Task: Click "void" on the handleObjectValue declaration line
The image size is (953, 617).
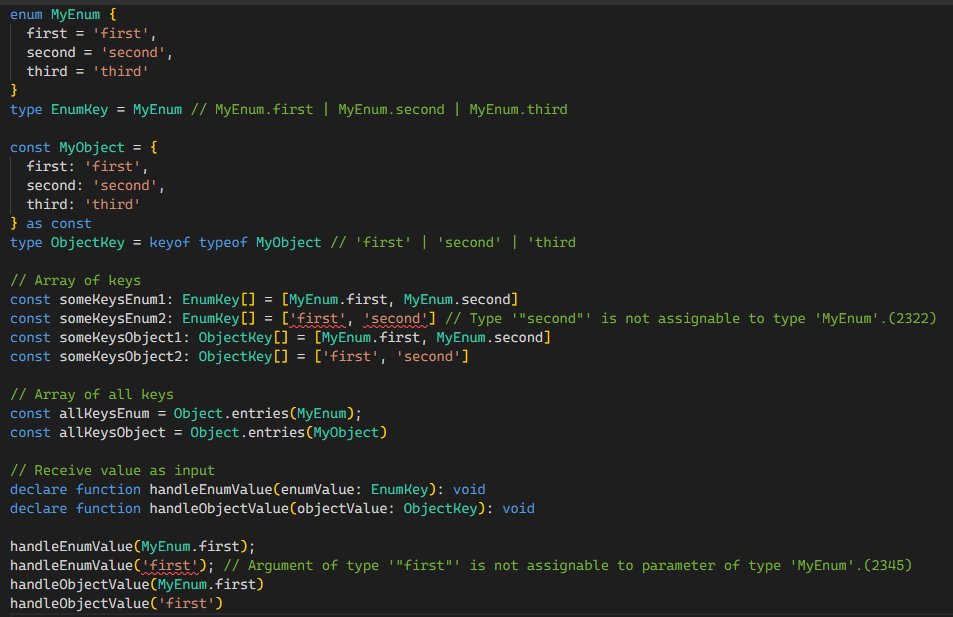Action: point(518,508)
